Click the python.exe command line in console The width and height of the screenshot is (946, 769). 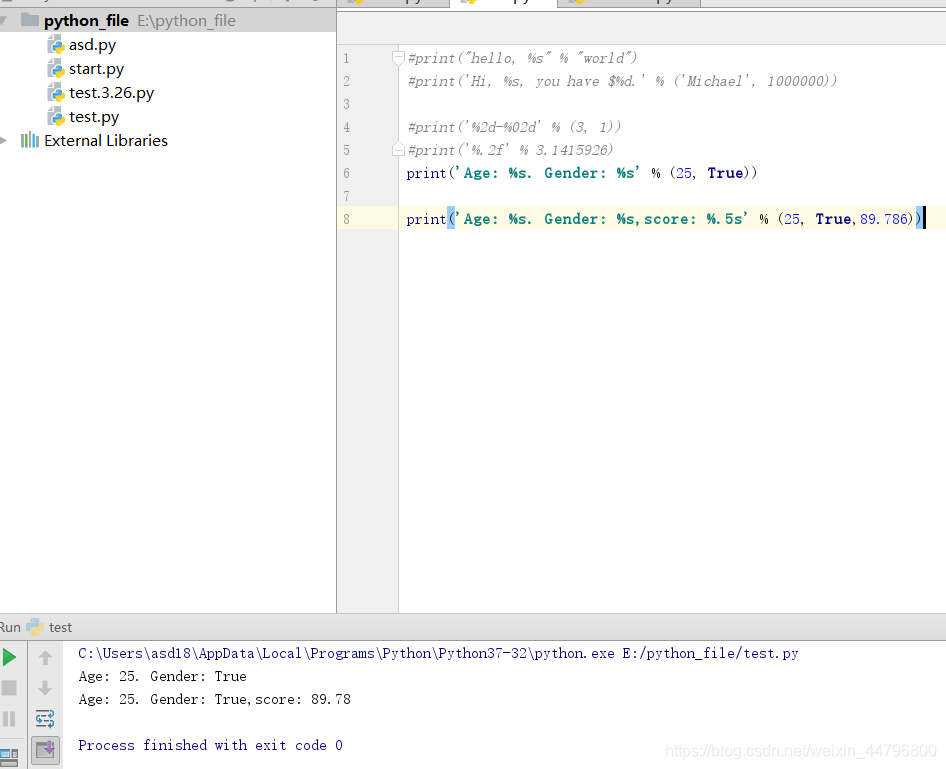[438, 653]
